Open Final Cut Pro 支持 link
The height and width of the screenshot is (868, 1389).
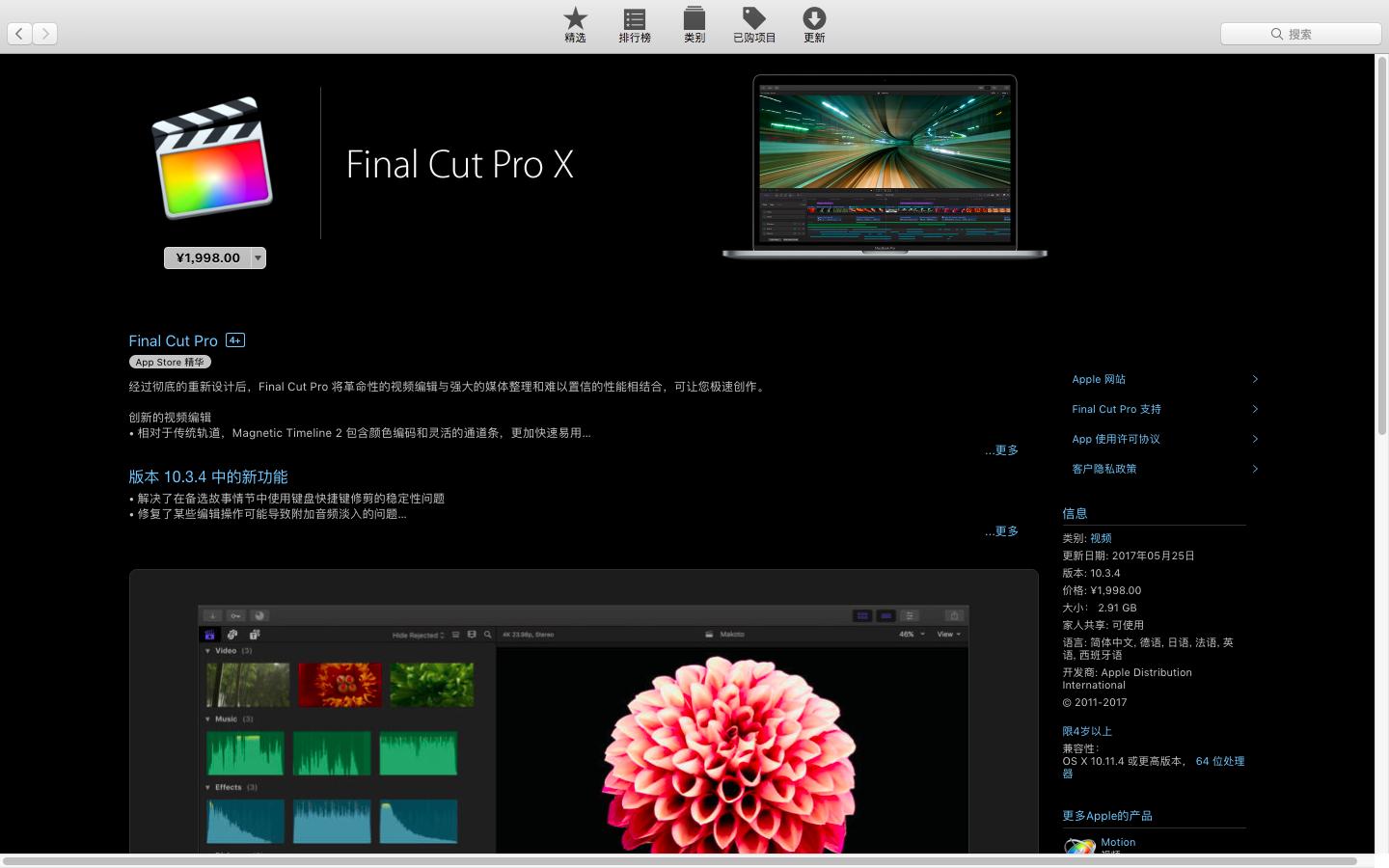click(x=1116, y=410)
